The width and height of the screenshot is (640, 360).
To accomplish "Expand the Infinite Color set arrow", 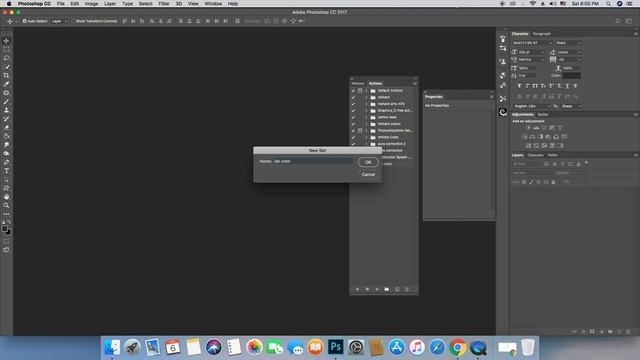I will coord(367,137).
